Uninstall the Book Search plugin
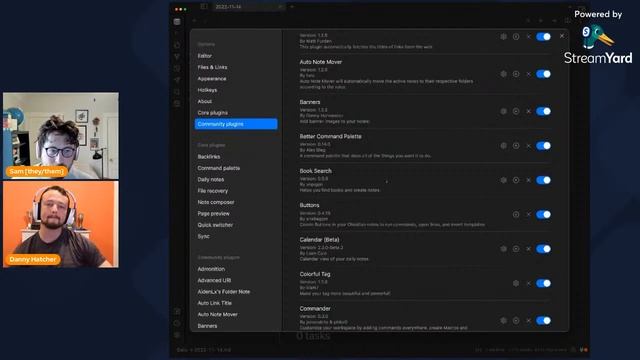Viewport: 640px width, 360px height. tap(529, 180)
